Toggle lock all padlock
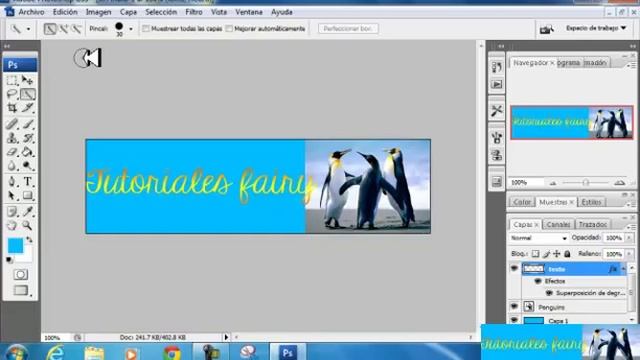The image size is (640, 360). click(x=567, y=254)
